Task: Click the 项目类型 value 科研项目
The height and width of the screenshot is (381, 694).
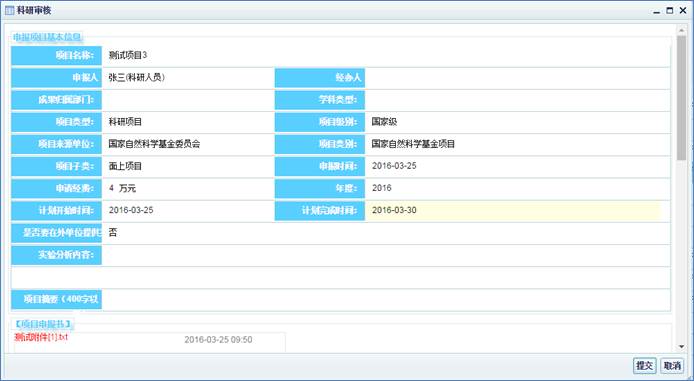Action: [125, 122]
